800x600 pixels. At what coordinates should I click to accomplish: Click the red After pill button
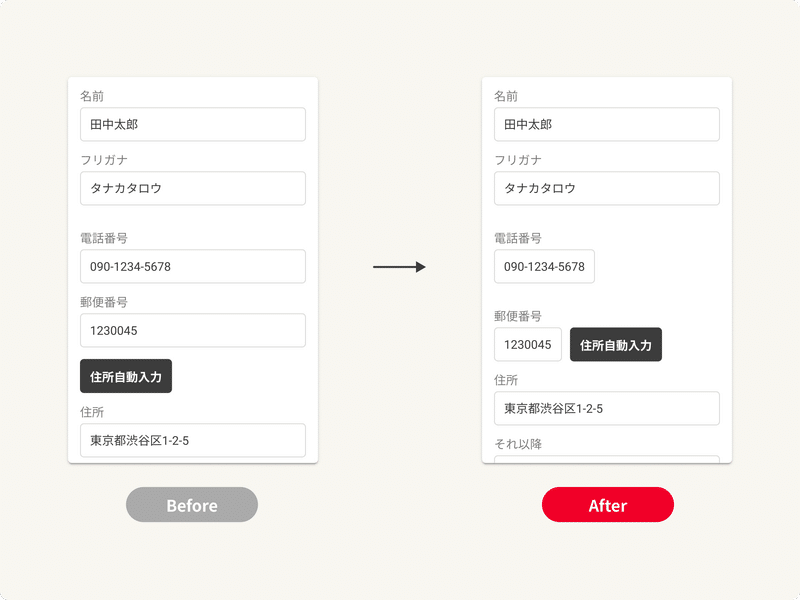608,505
